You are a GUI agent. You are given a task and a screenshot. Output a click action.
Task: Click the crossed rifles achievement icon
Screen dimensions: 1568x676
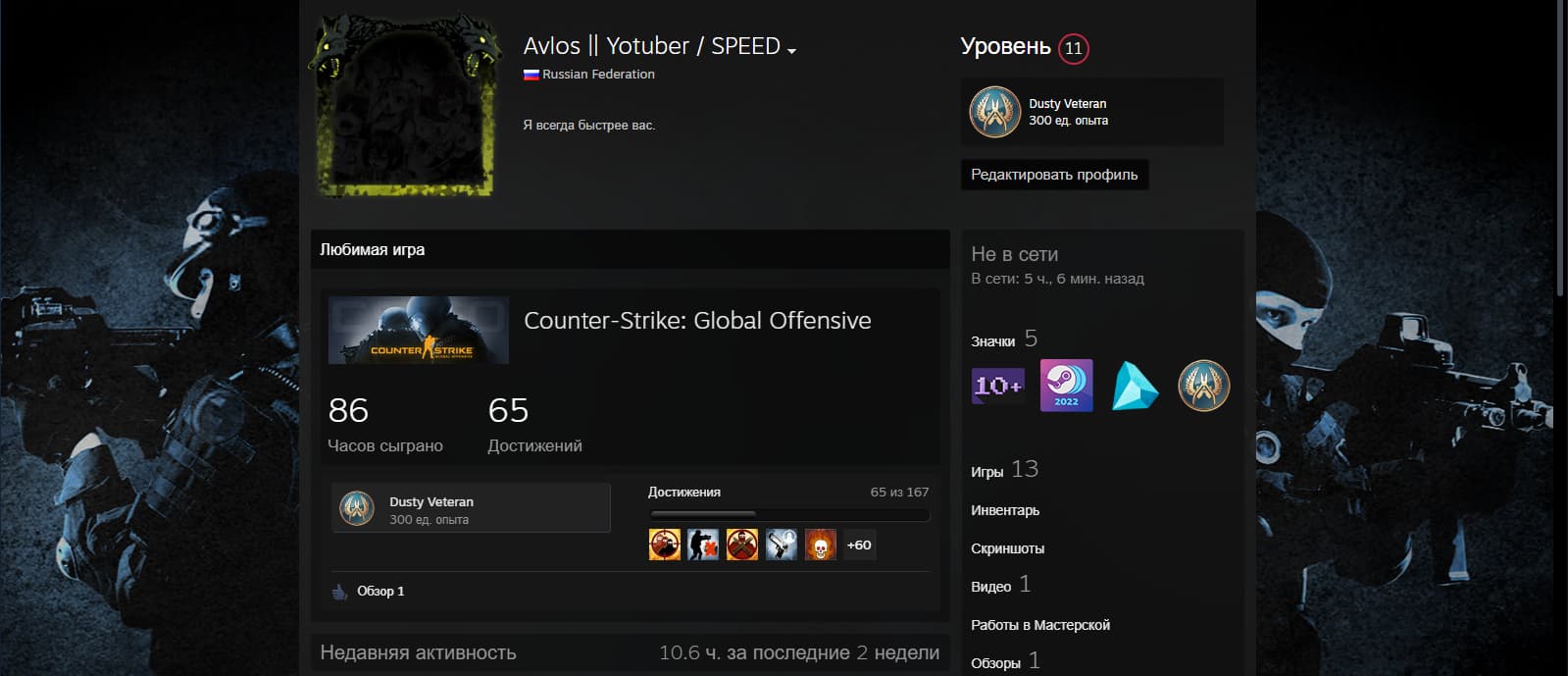coord(742,545)
